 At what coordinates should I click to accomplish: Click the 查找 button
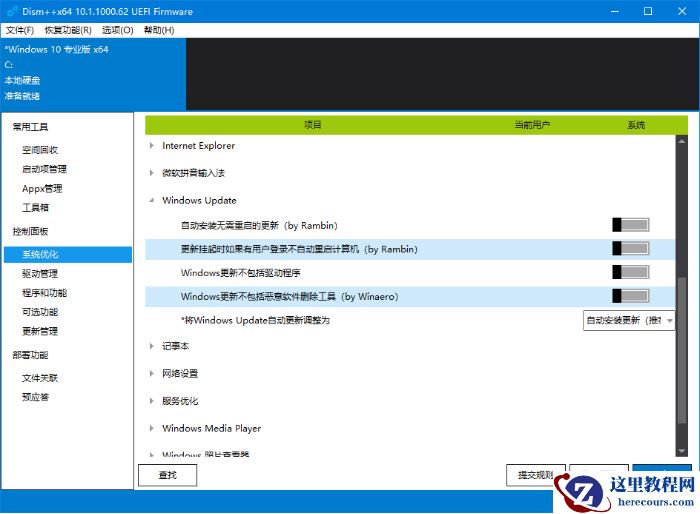tap(167, 475)
